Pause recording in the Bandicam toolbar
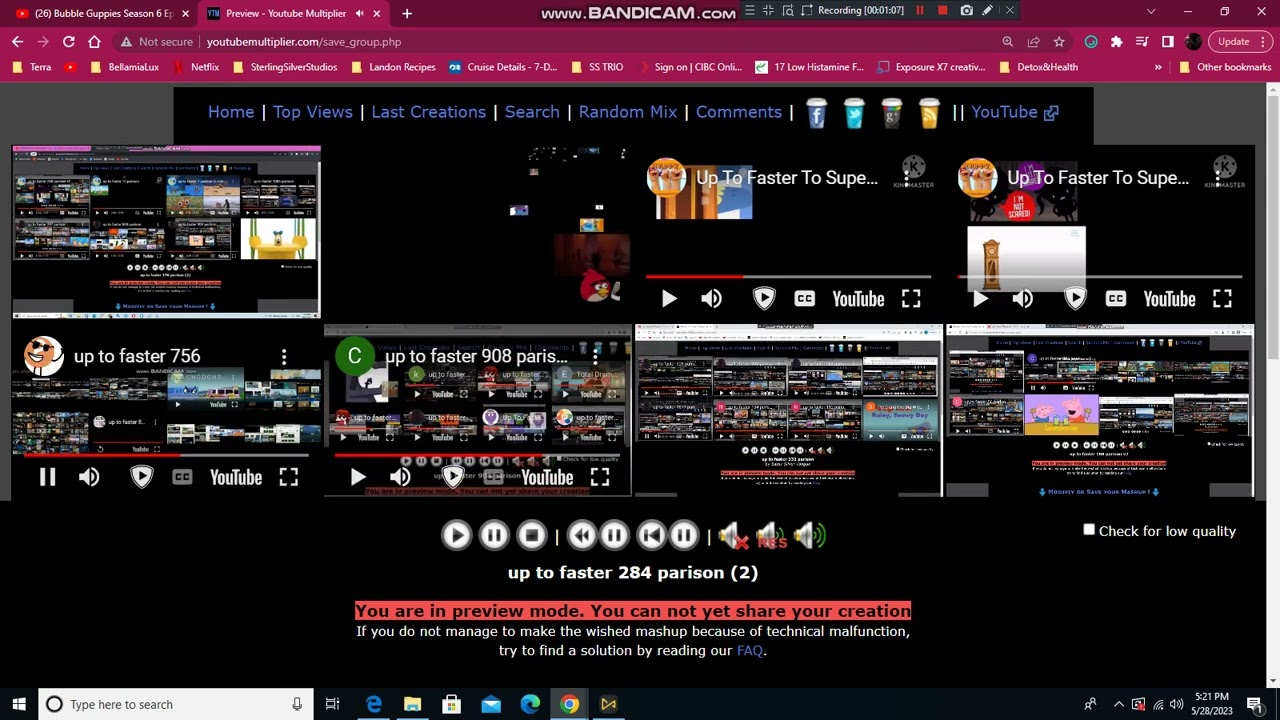Screen dimensions: 1280x720 pyautogui.click(x=920, y=10)
